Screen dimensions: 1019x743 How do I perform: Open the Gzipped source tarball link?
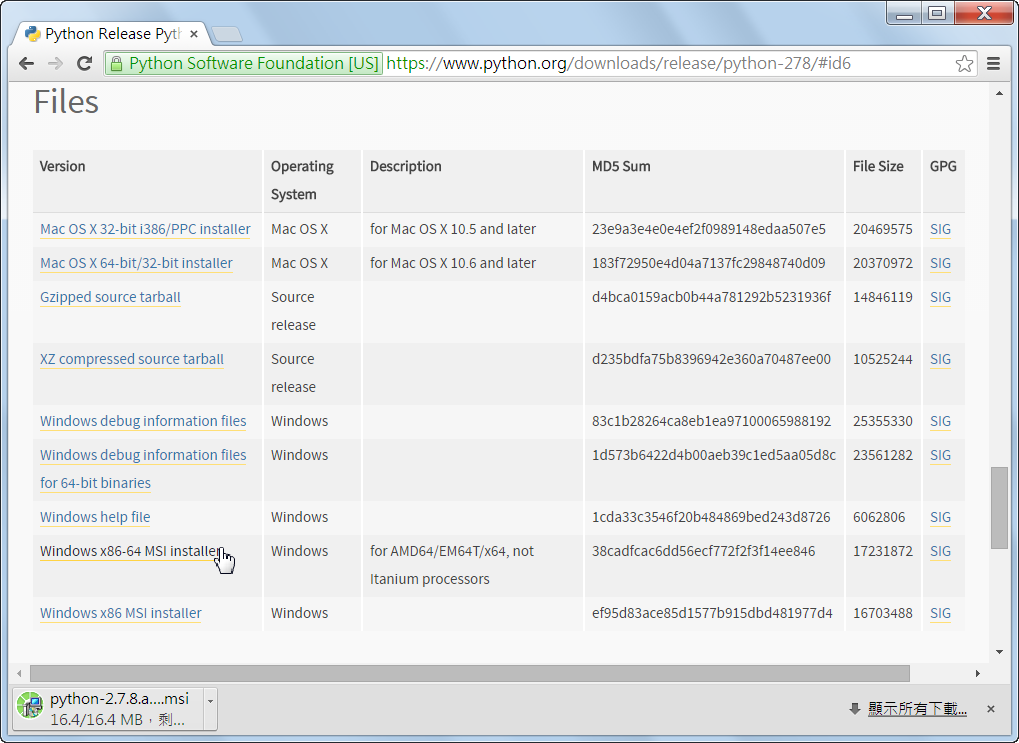pos(110,297)
